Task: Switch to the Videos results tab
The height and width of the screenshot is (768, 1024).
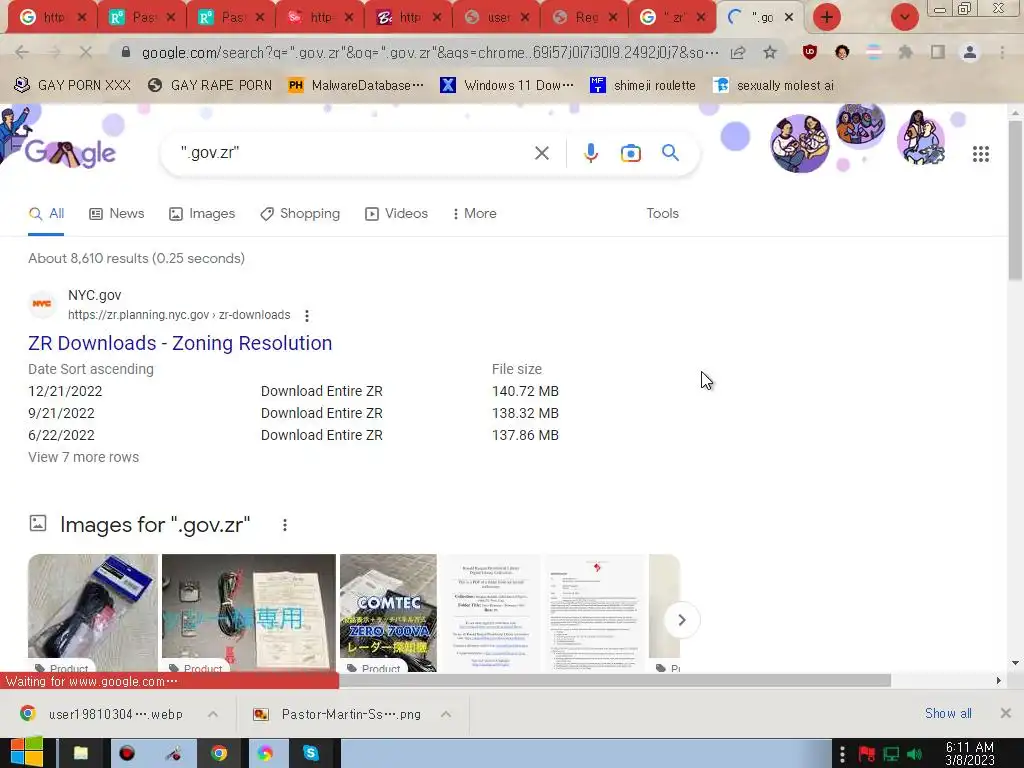Action: pos(396,214)
